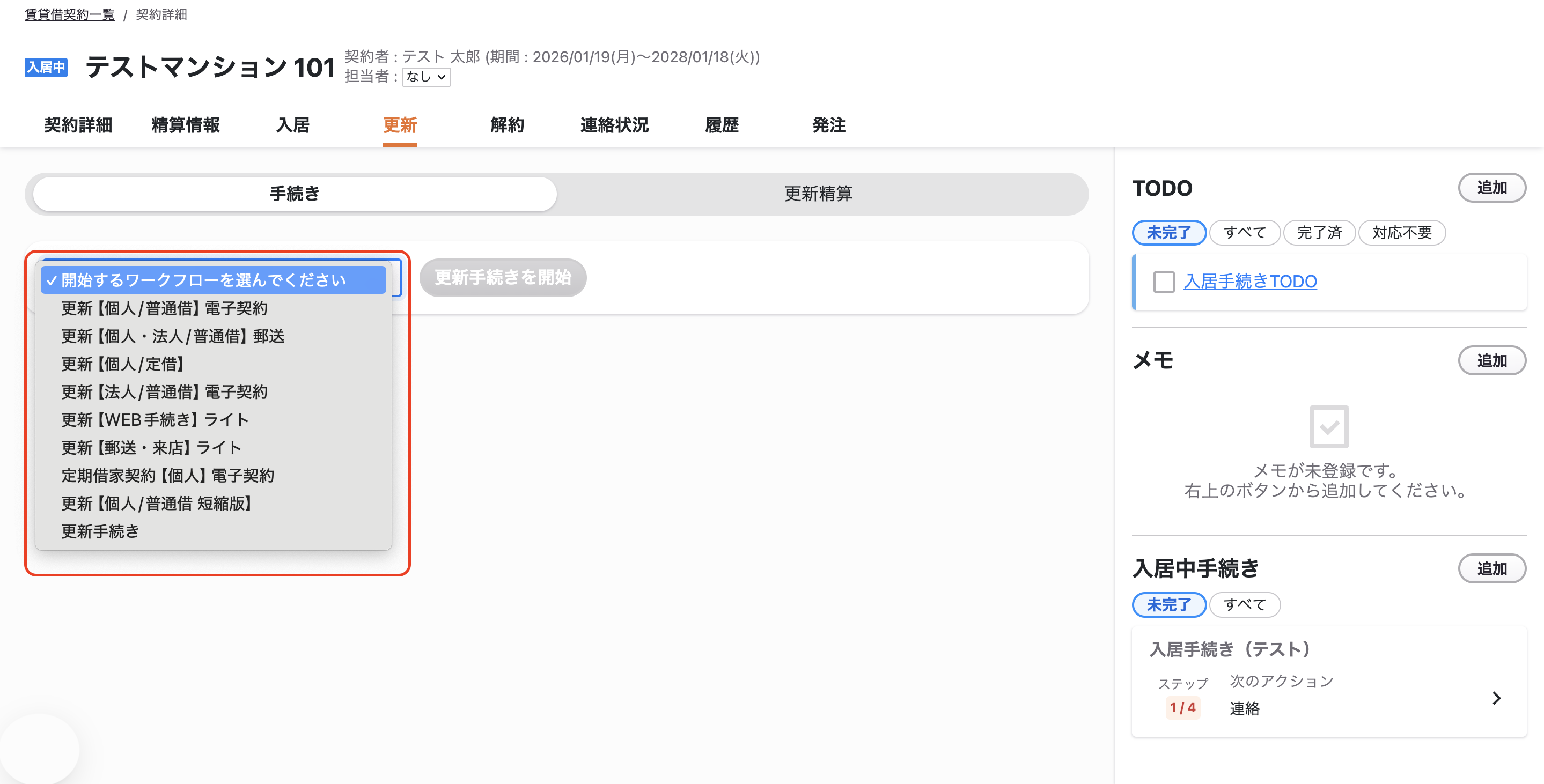Switch to the 入居 tab

(293, 125)
